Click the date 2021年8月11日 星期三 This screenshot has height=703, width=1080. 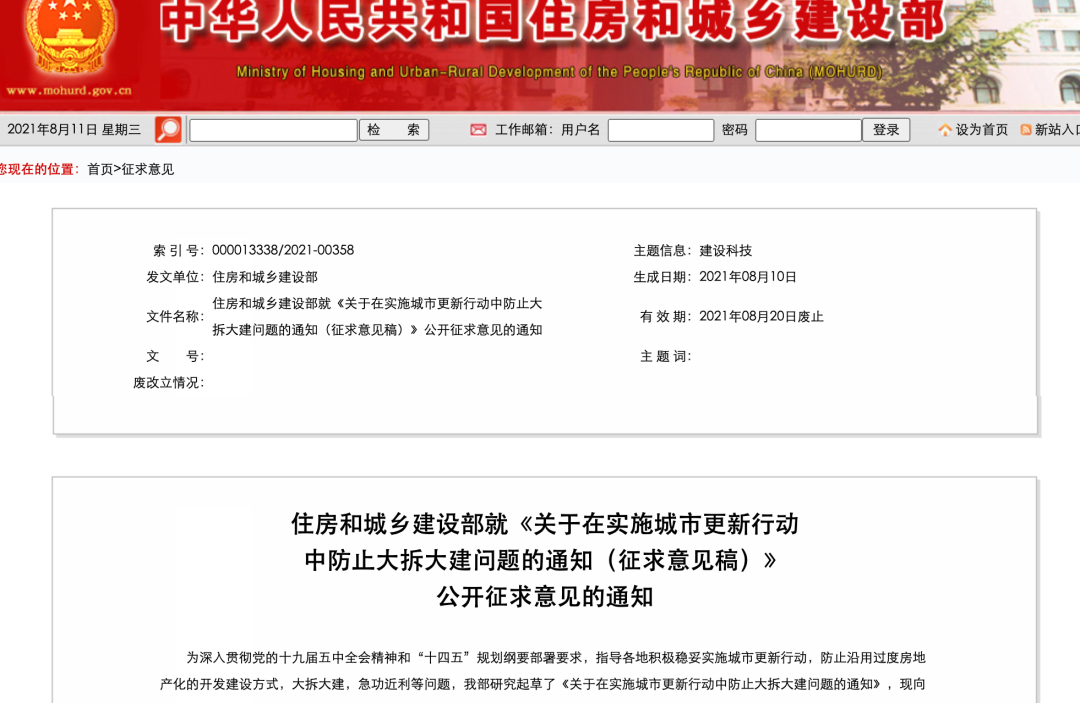74,129
